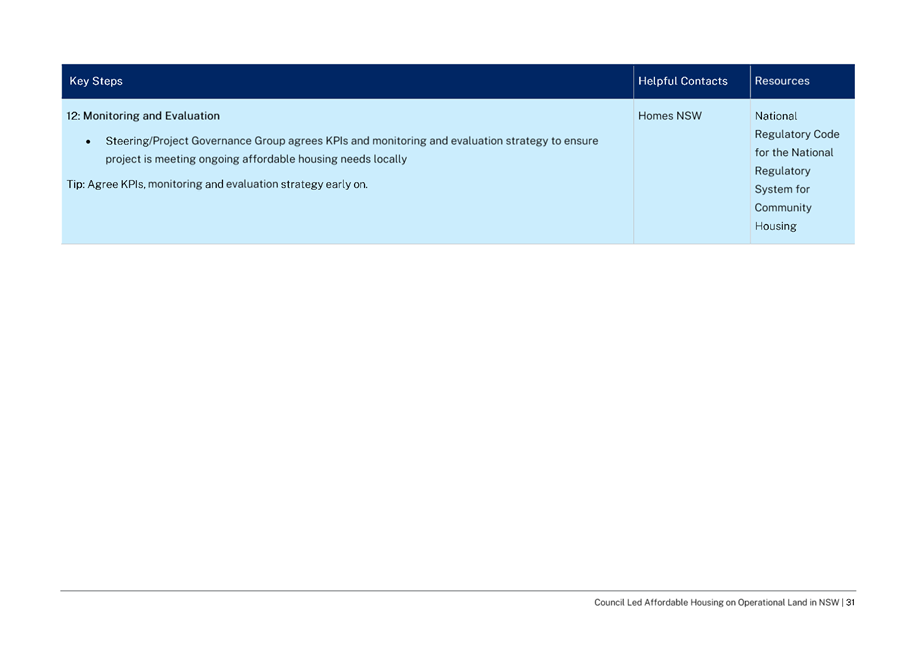916x647 pixels.
Task: Click the word "Tip:" starting the tip sentence
Action: click(76, 184)
